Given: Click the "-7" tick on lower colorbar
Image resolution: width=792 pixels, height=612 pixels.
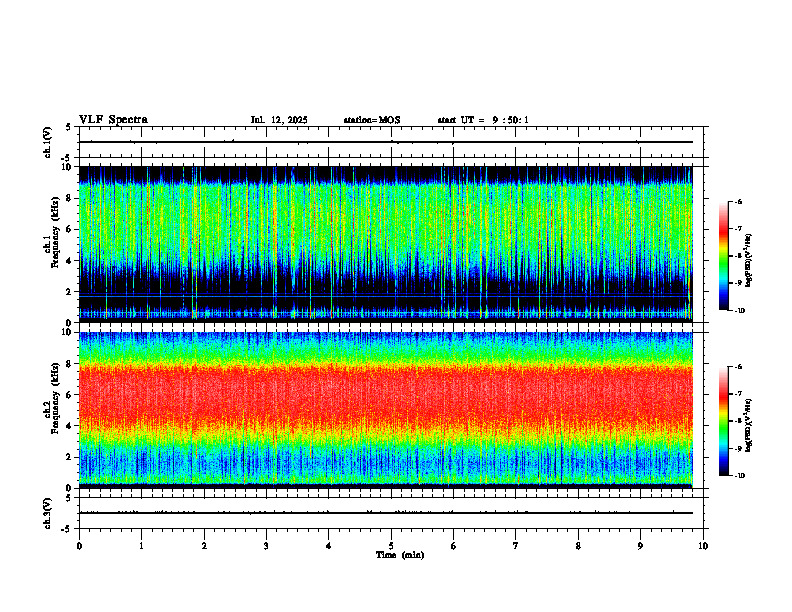Looking at the screenshot, I should point(738,394).
